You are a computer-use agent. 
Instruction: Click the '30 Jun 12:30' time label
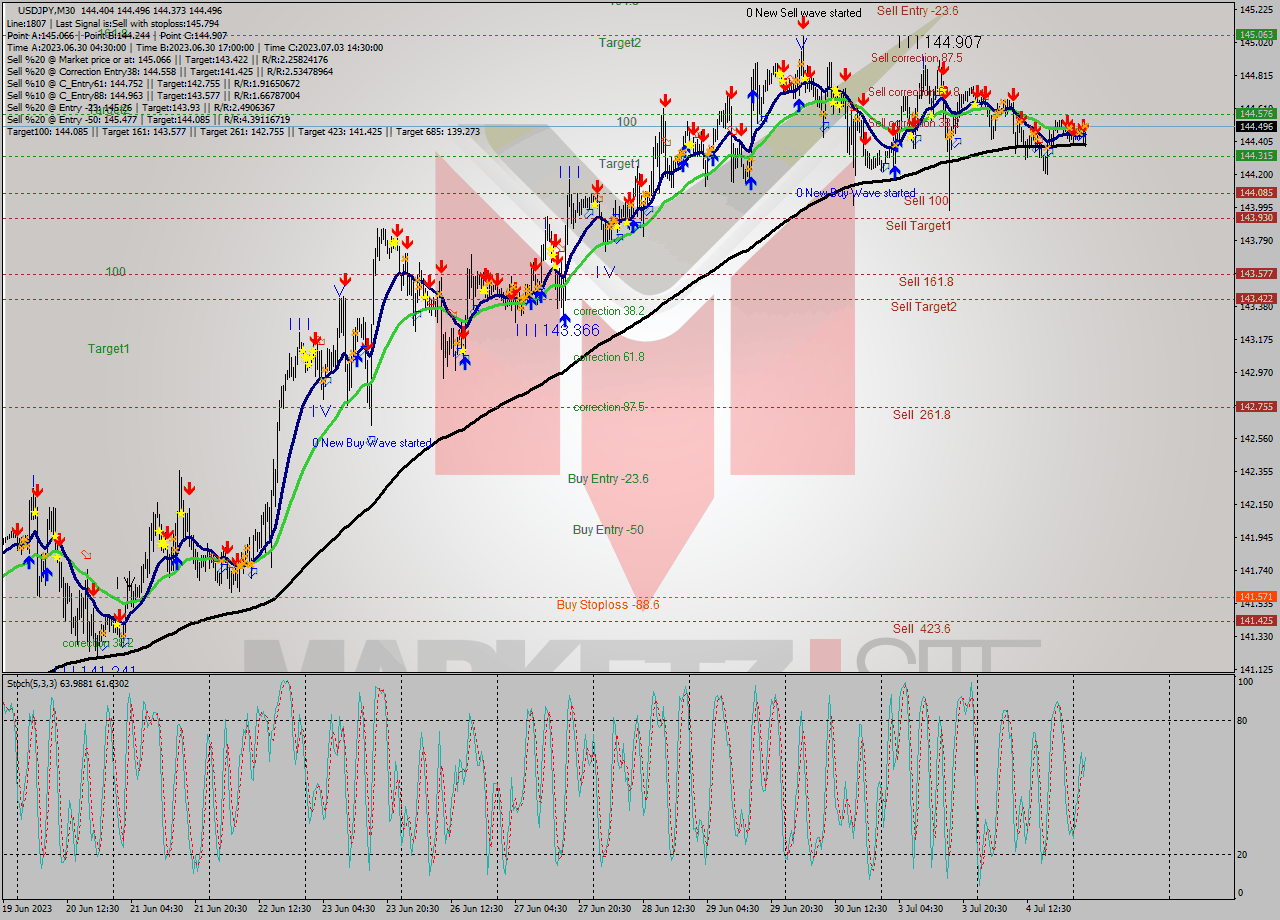click(x=861, y=909)
